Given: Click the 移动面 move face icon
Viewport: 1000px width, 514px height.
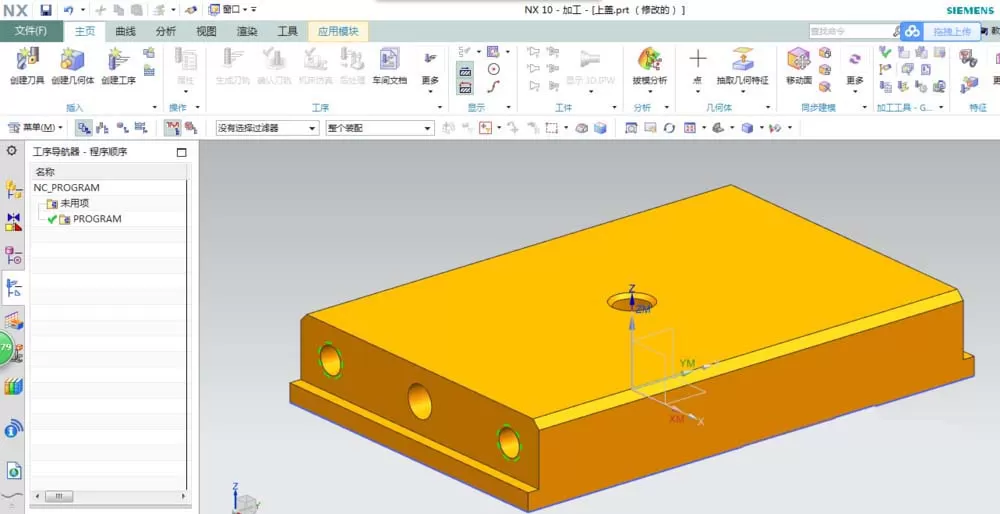Looking at the screenshot, I should [x=798, y=59].
